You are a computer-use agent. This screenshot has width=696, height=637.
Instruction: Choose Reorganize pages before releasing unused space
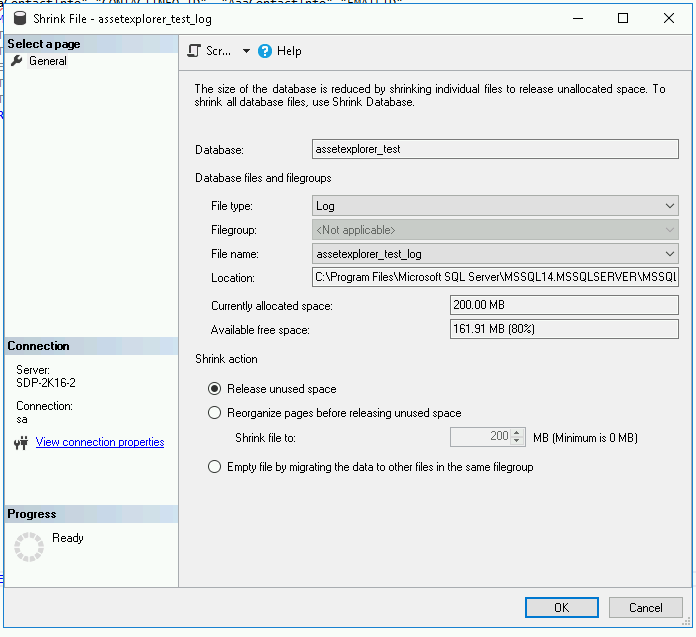point(214,413)
